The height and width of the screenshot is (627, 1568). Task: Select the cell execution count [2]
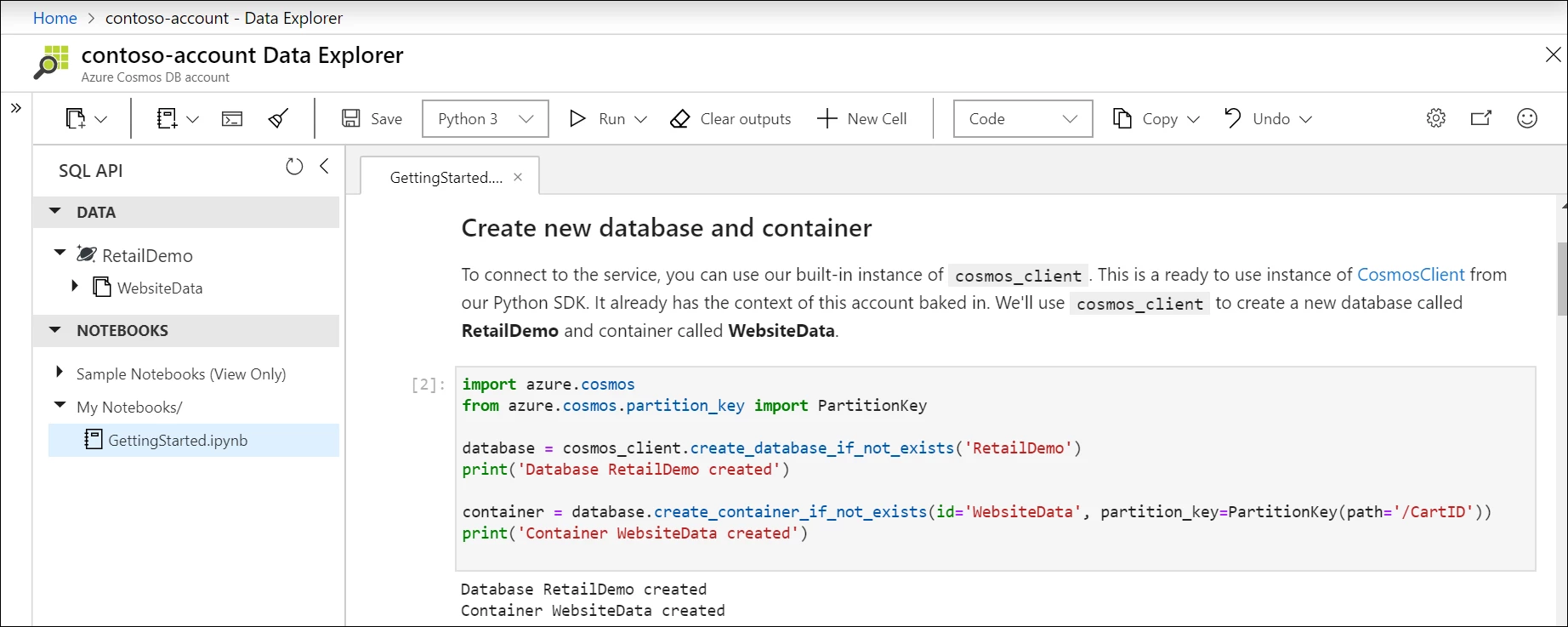428,385
